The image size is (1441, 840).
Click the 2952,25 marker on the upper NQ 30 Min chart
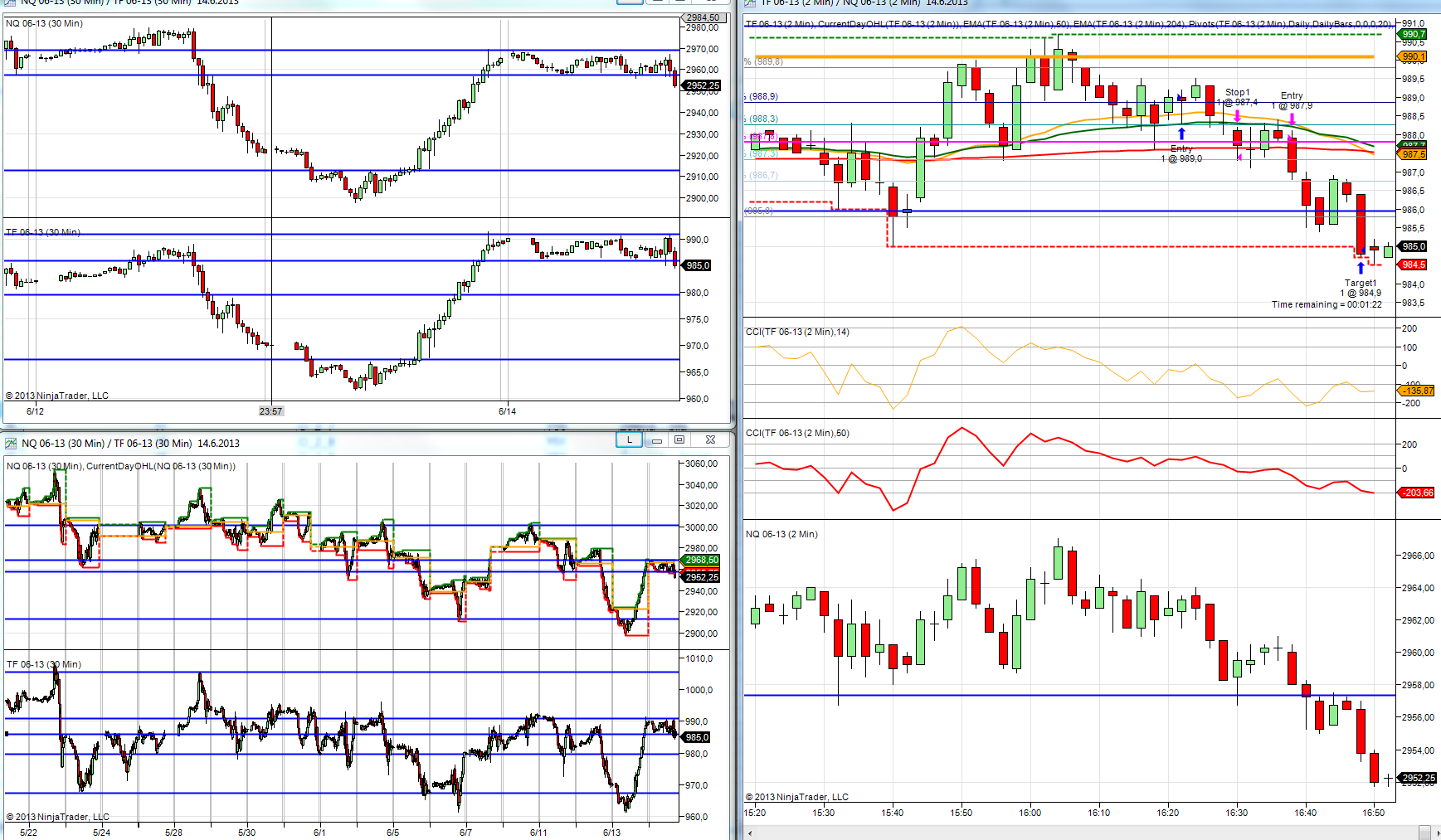point(702,85)
